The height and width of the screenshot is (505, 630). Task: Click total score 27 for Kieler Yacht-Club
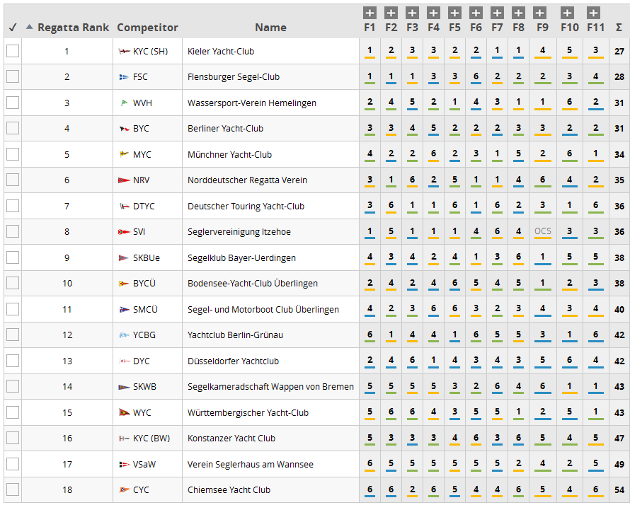click(619, 51)
